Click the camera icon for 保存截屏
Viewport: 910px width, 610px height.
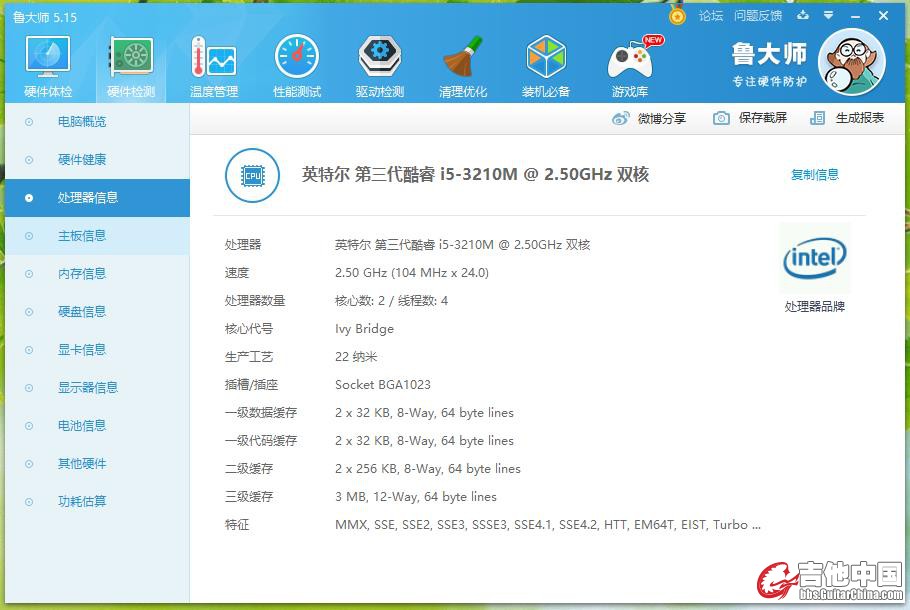point(721,118)
